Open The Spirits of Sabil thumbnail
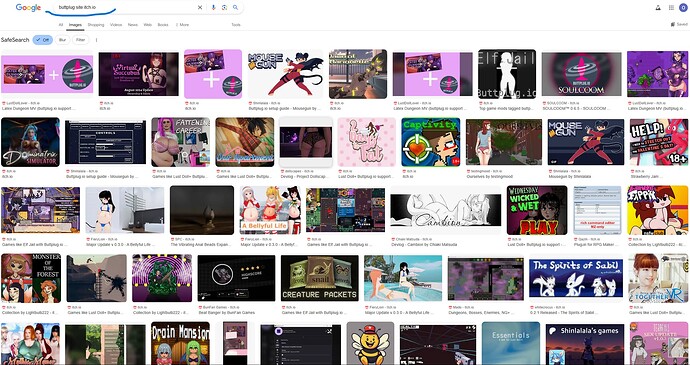690x365 pixels. click(x=576, y=277)
